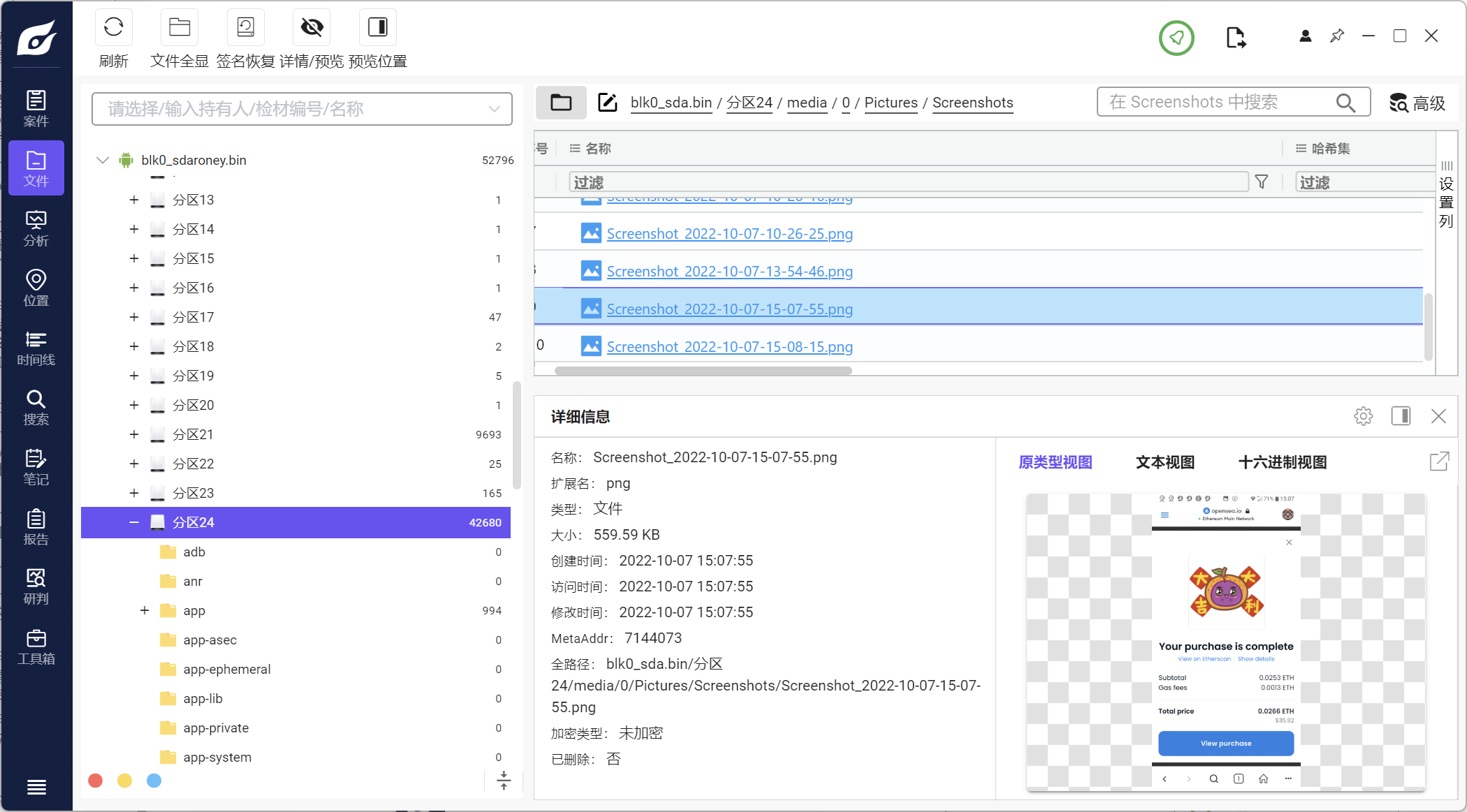Open the 研判 sidebar section

(36, 586)
